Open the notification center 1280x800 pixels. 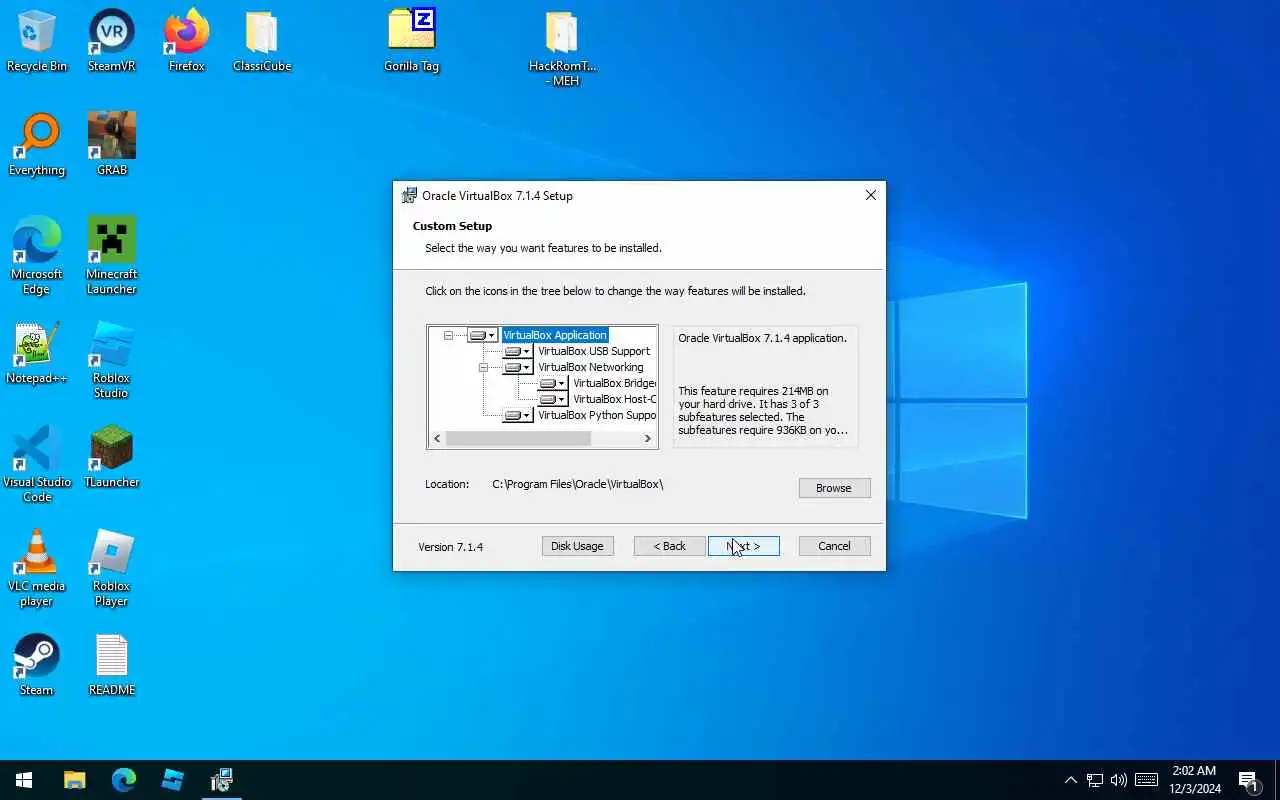point(1249,780)
